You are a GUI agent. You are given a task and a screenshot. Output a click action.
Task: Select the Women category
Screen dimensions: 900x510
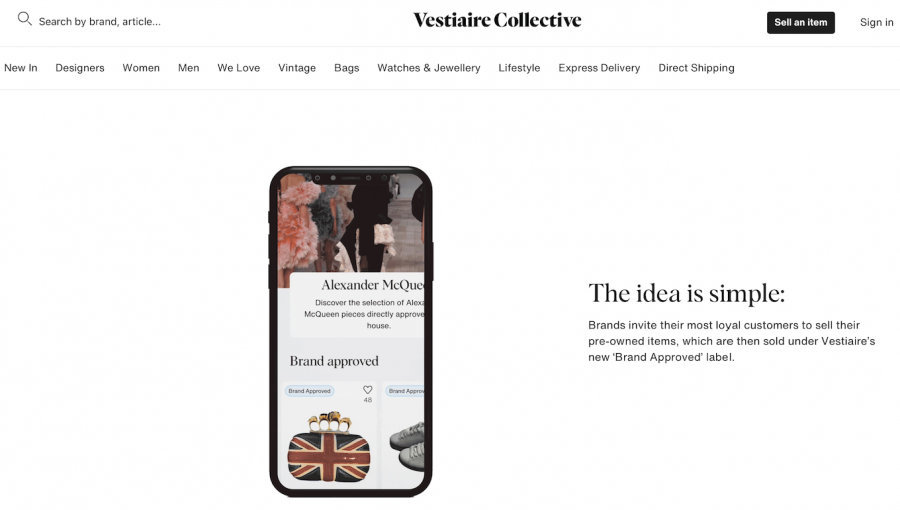[x=141, y=68]
